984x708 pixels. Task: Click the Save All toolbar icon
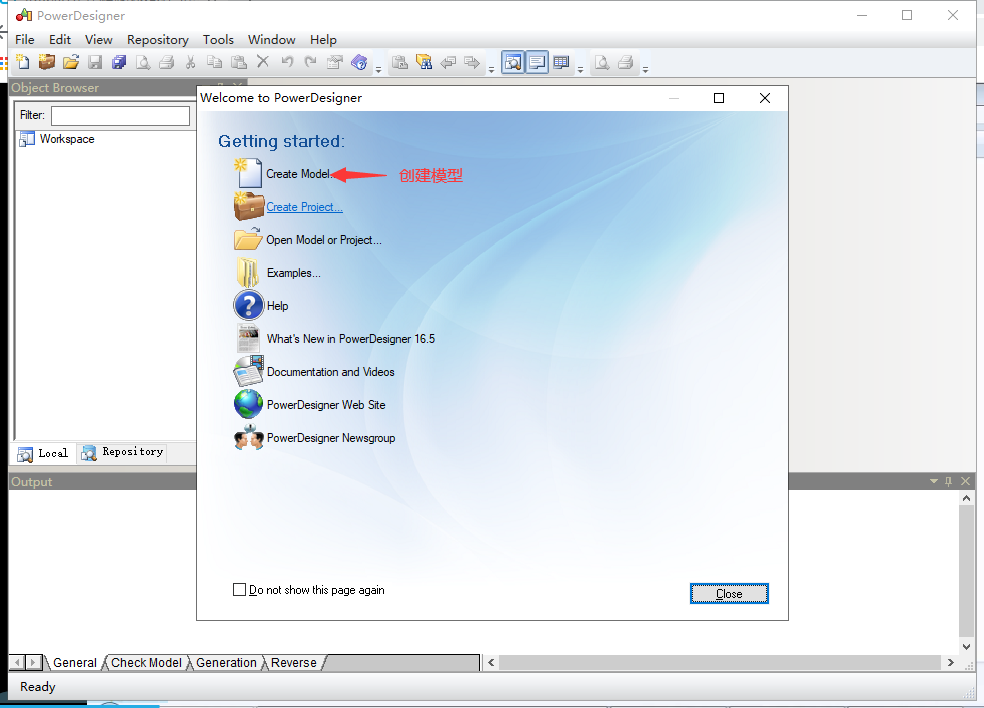pos(119,62)
